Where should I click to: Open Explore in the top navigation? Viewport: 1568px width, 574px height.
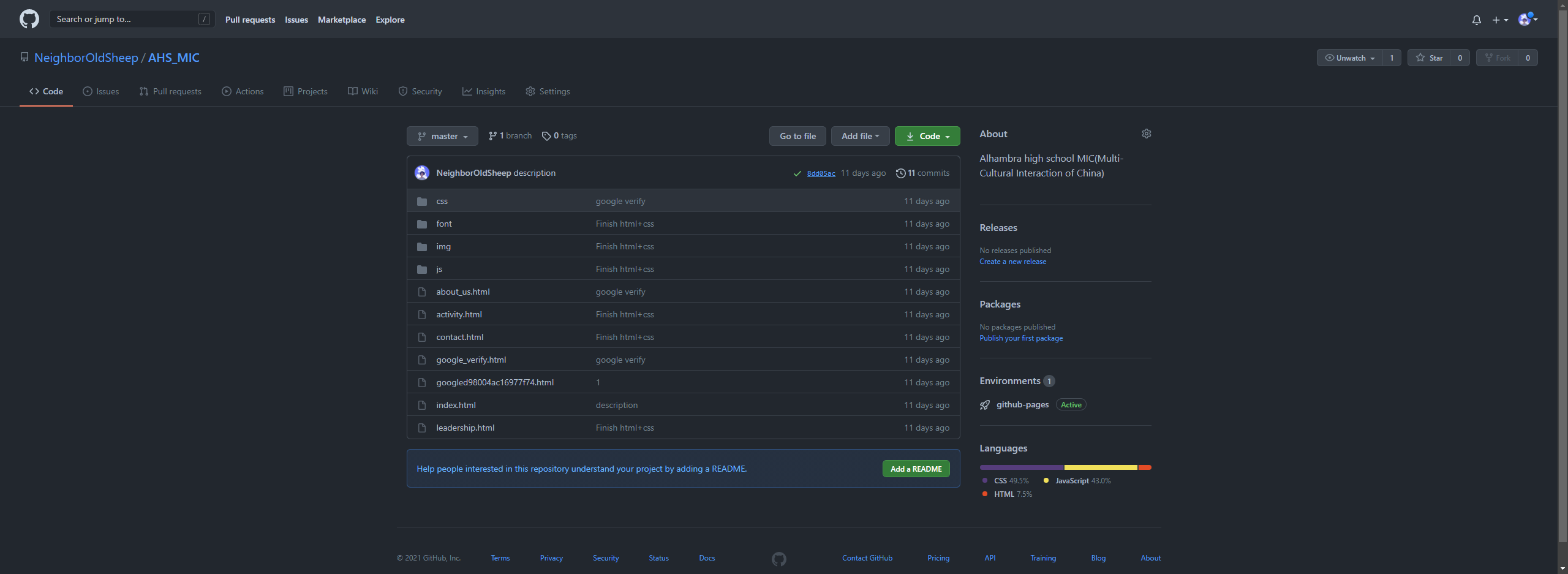(x=390, y=20)
